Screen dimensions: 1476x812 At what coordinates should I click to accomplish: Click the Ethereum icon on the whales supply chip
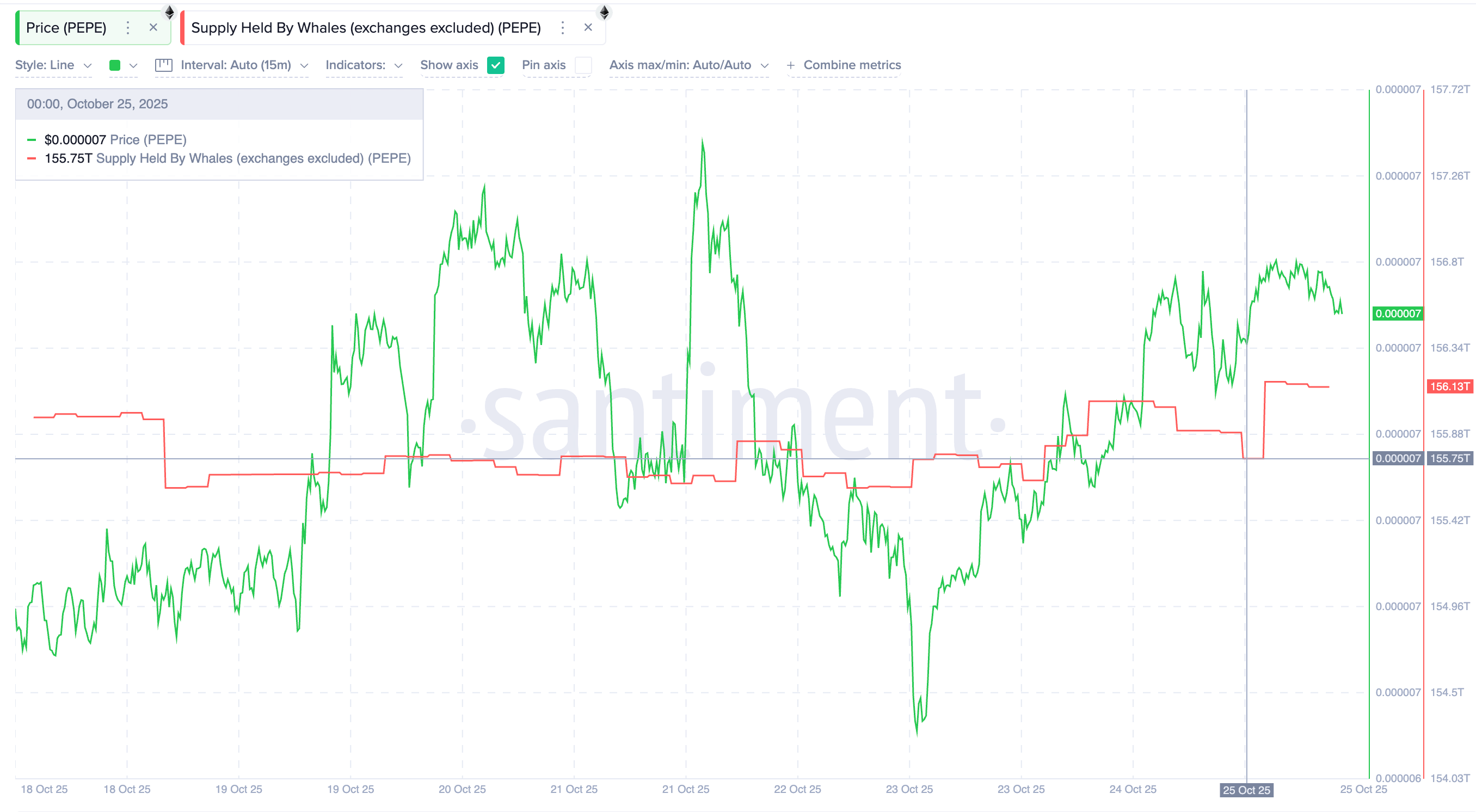605,11
